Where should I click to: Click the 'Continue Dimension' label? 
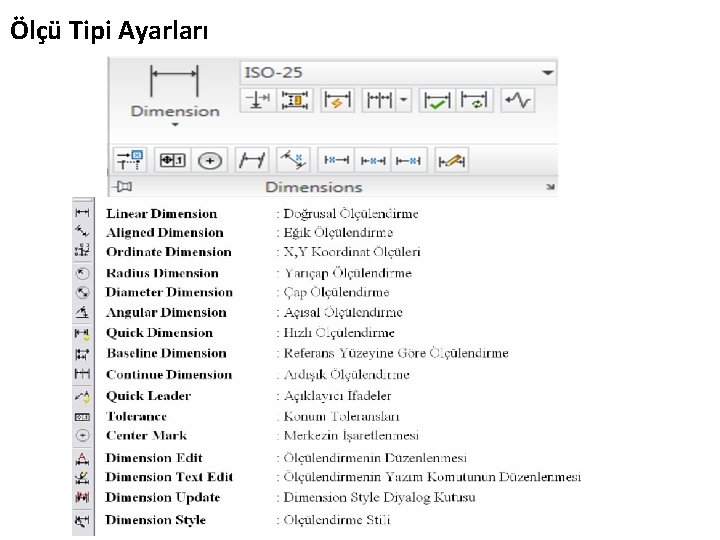pos(169,374)
